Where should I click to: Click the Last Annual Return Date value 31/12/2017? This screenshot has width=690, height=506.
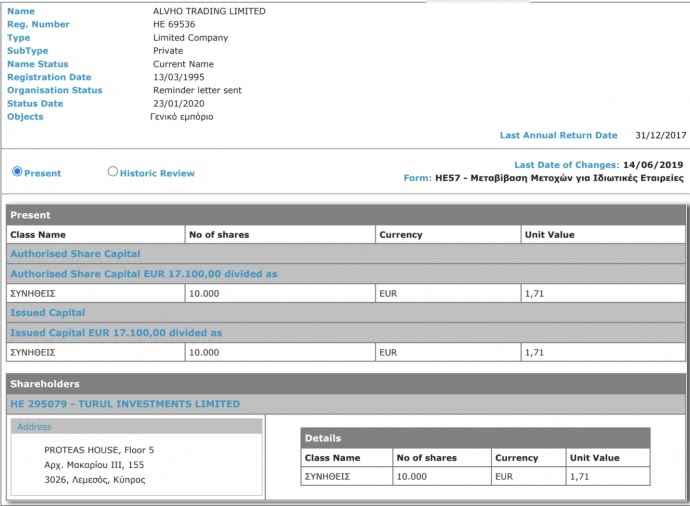click(x=660, y=135)
